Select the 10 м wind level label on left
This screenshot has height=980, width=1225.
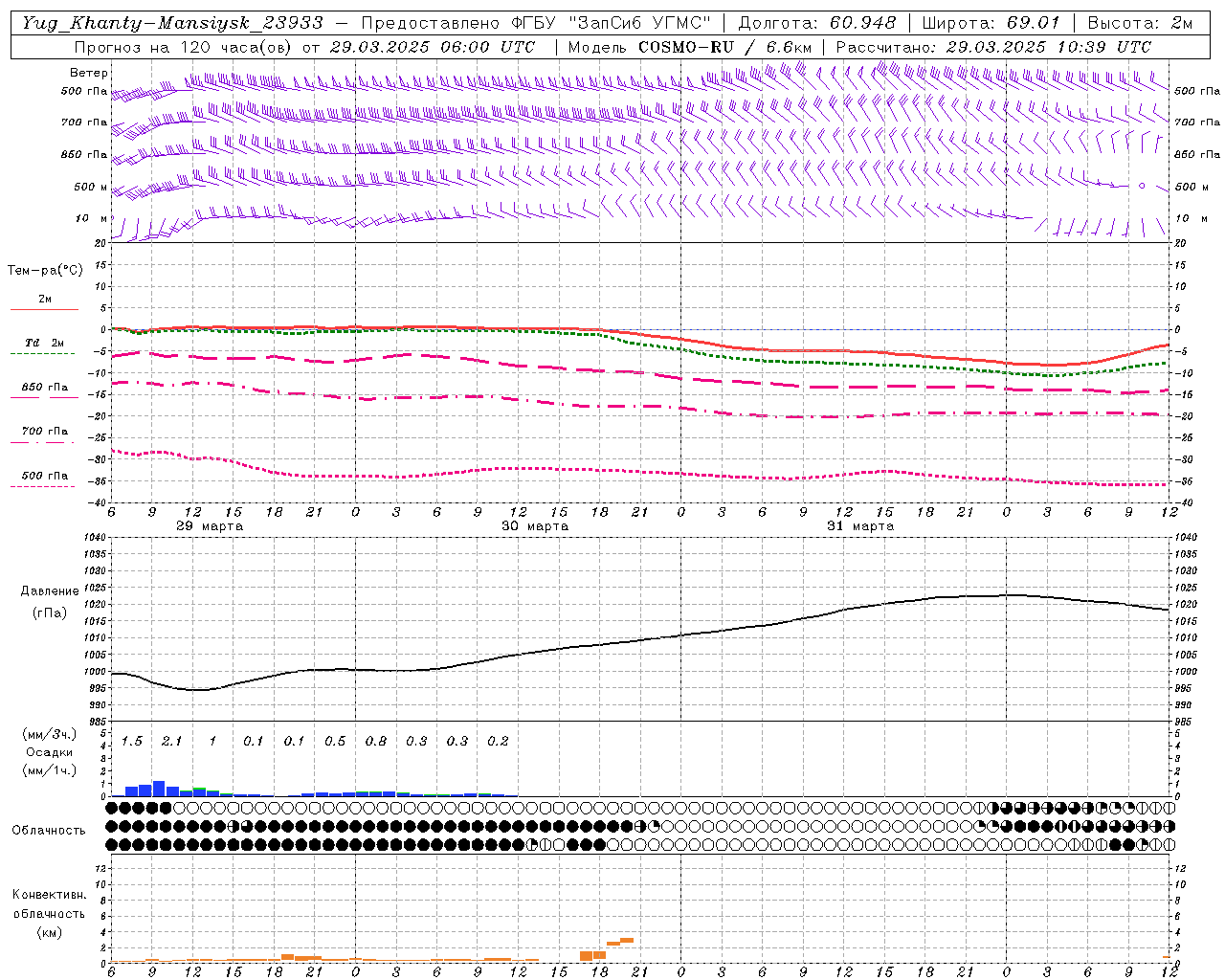92,218
